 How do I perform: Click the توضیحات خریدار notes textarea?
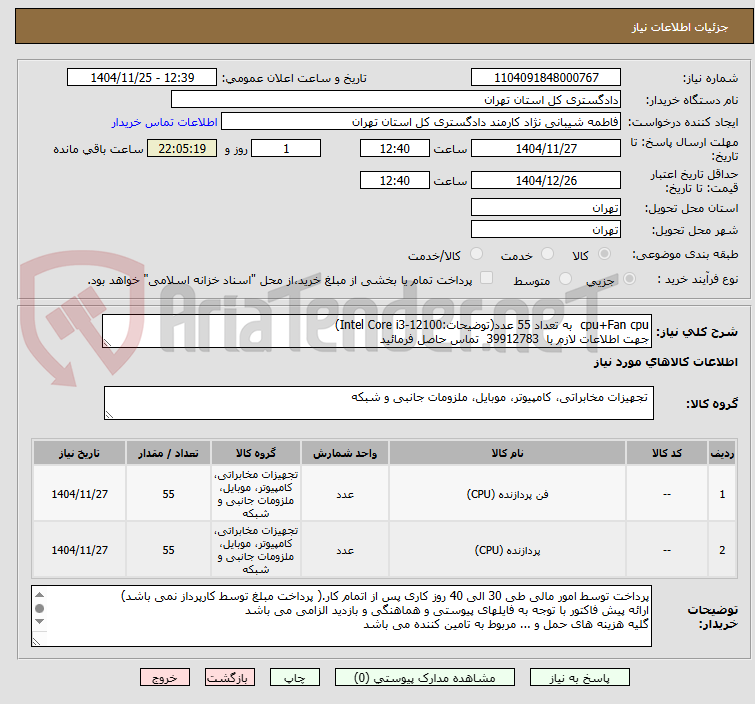(341, 616)
